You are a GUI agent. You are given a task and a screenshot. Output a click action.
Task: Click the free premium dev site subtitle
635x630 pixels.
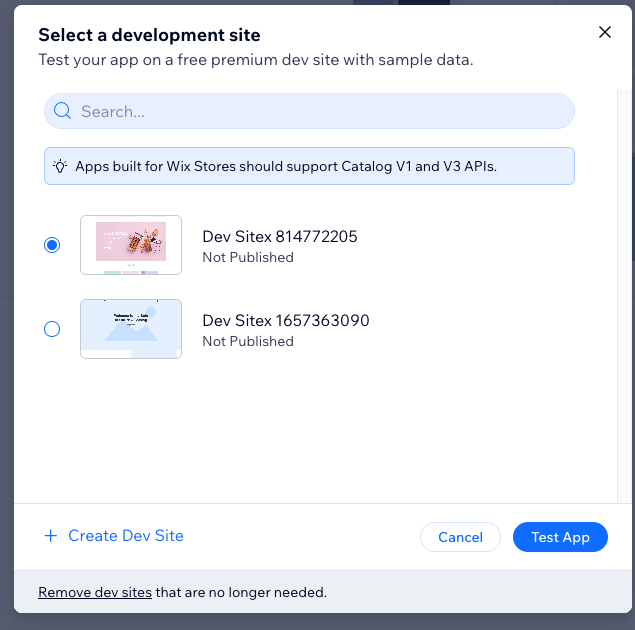tap(255, 60)
